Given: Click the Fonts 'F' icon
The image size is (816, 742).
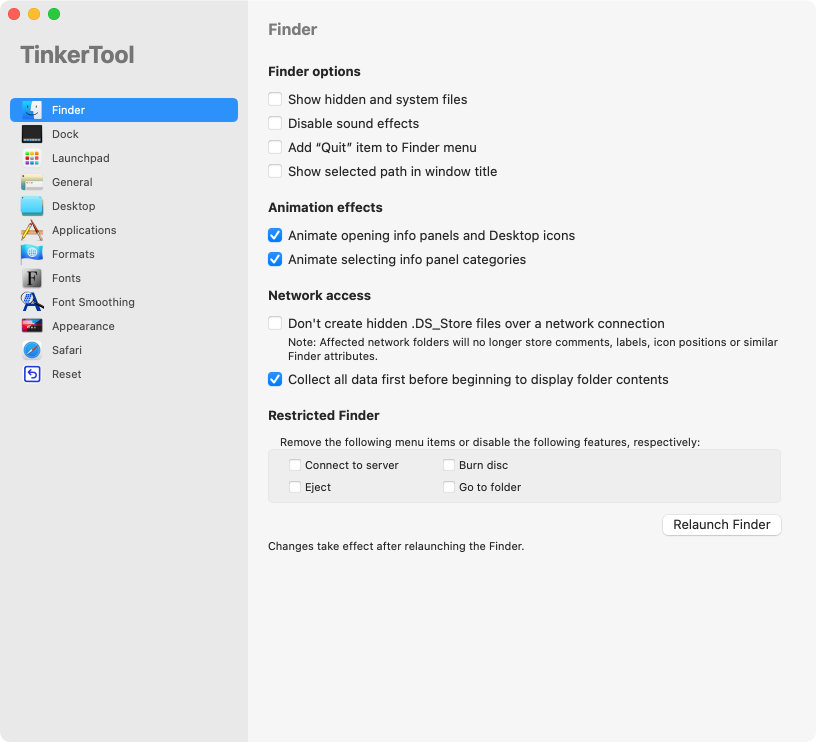Looking at the screenshot, I should [x=32, y=278].
